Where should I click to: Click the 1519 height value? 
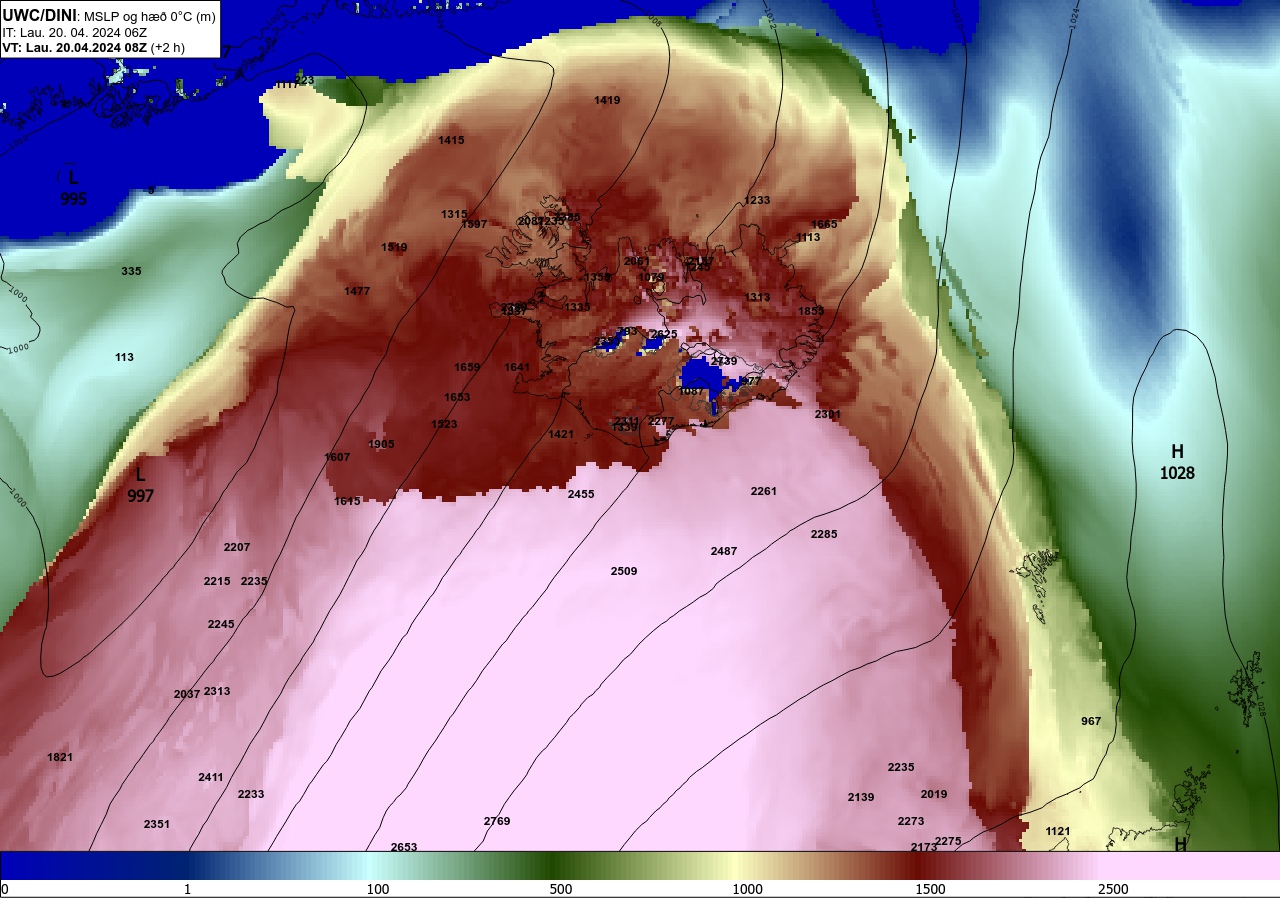(394, 247)
